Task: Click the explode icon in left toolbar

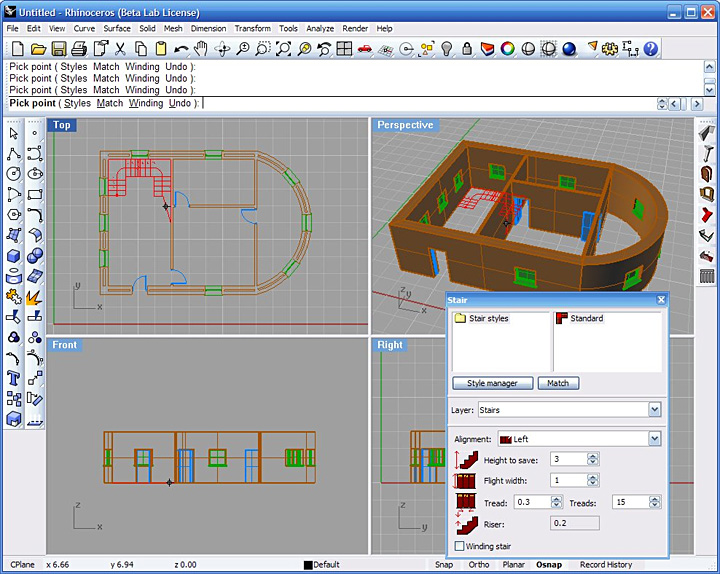Action: pos(34,297)
